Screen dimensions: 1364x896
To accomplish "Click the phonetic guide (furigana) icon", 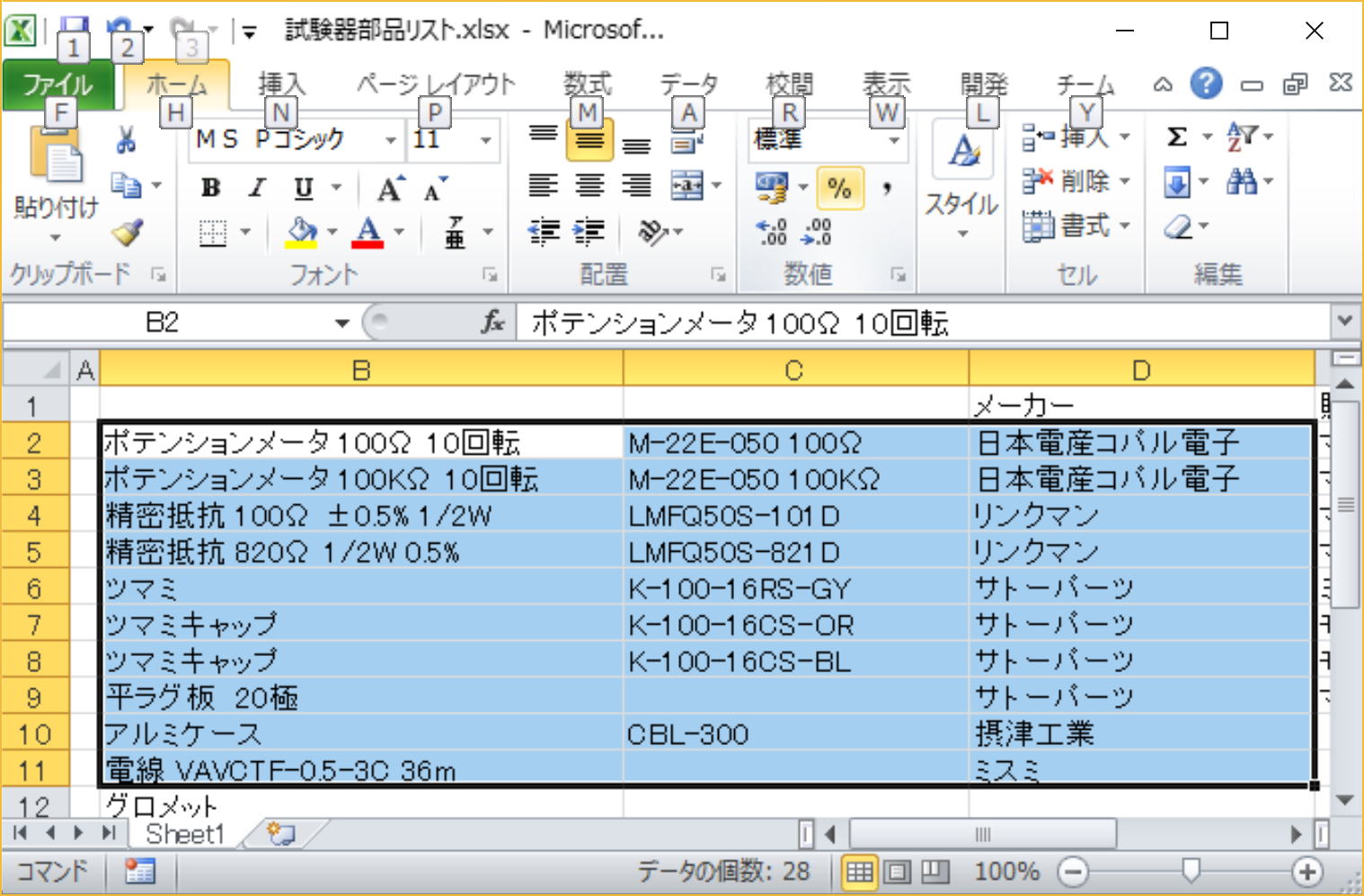I will [x=456, y=232].
